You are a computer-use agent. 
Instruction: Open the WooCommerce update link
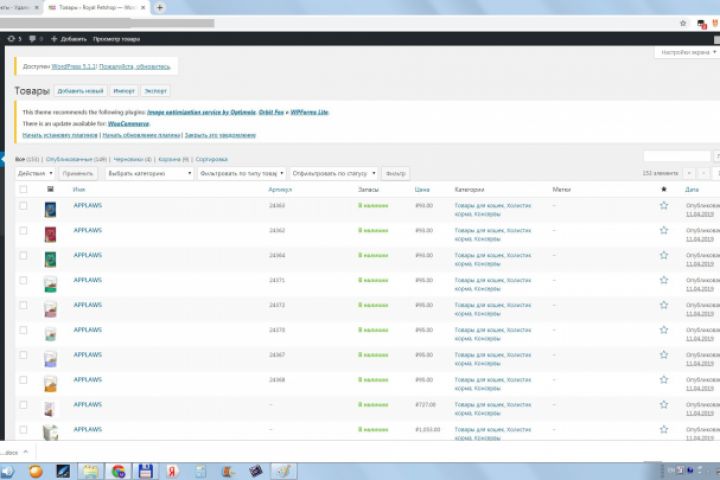point(128,124)
